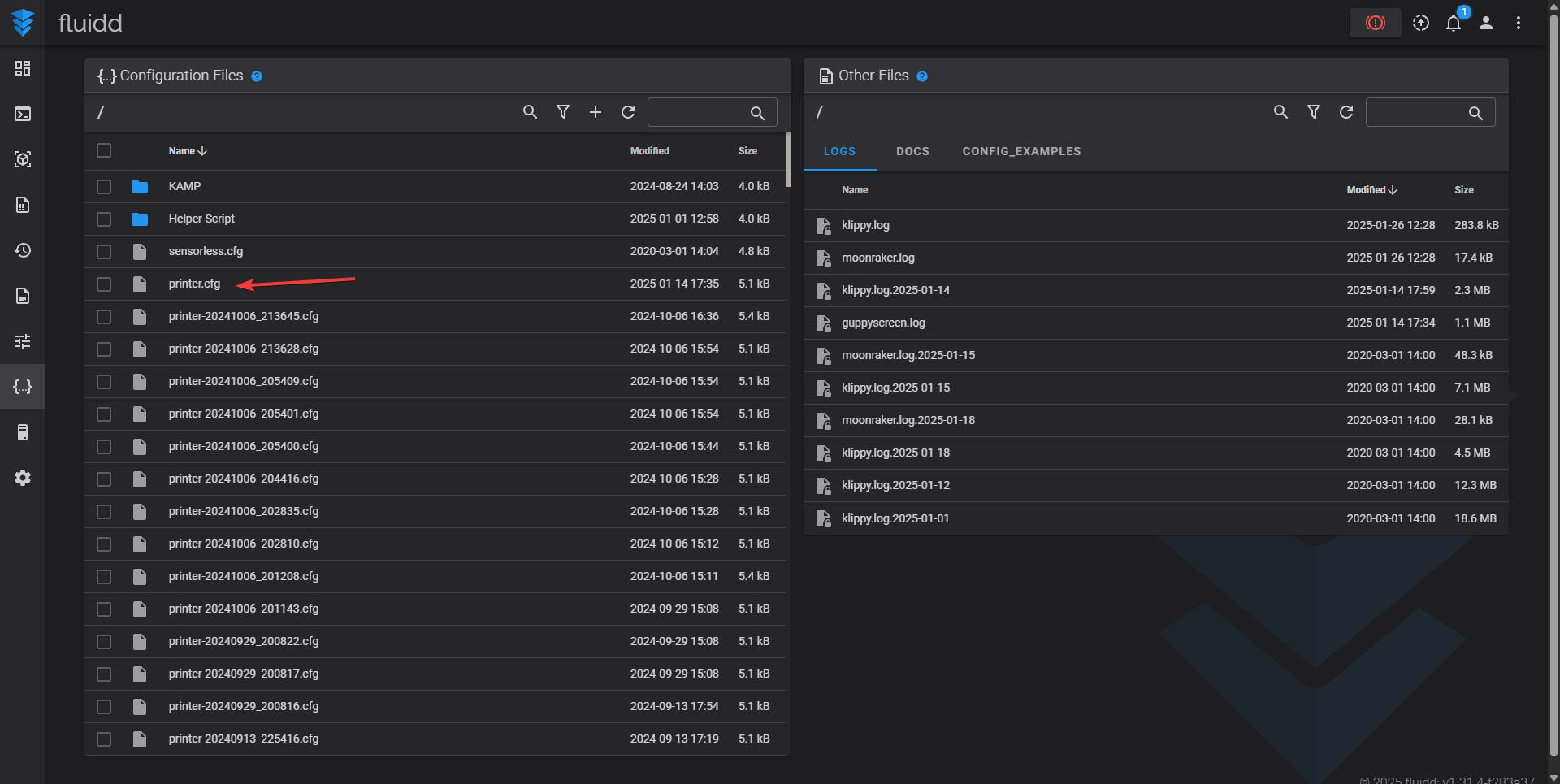Check the printer-20241006_205409.cfg checkbox
Viewport: 1560px width, 784px height.
[104, 382]
